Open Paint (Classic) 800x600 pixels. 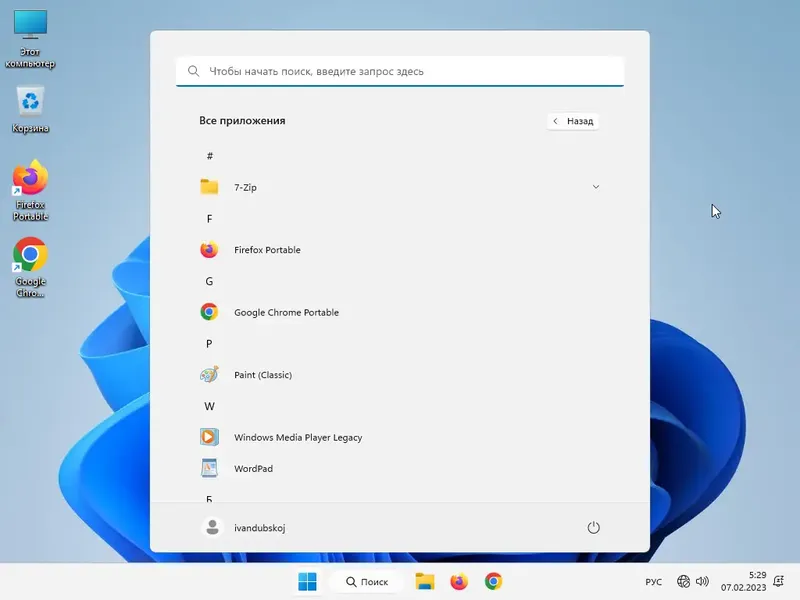pos(263,374)
